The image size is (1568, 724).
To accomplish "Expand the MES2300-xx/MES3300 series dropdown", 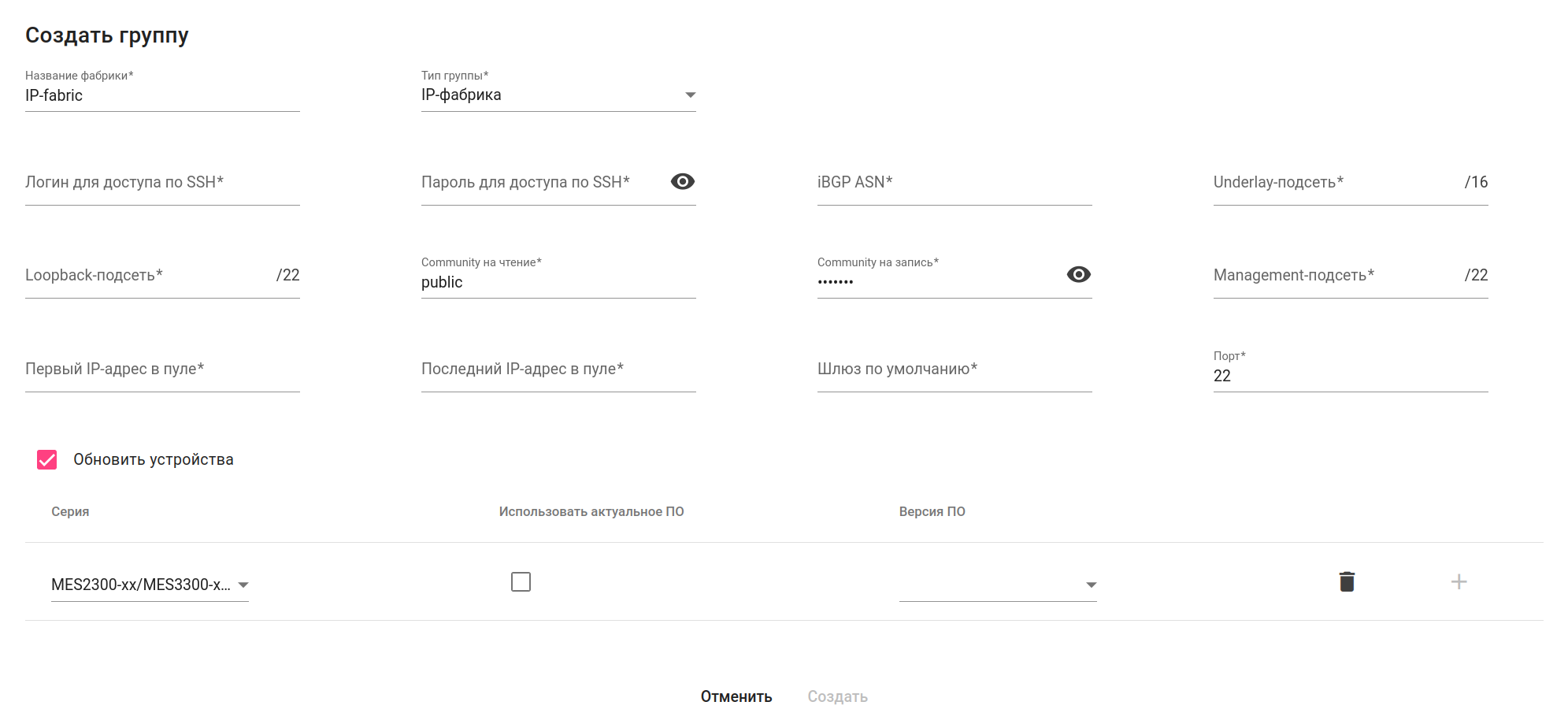I will [x=150, y=585].
